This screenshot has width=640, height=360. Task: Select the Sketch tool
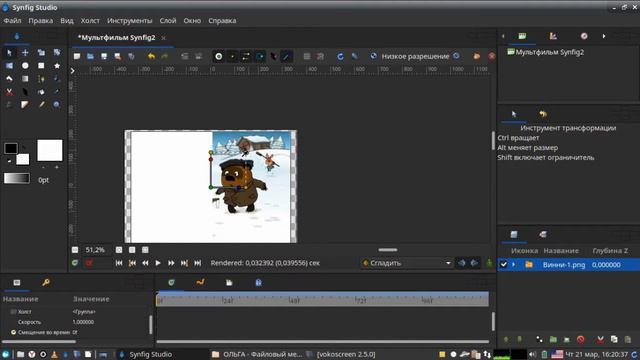tap(25, 105)
